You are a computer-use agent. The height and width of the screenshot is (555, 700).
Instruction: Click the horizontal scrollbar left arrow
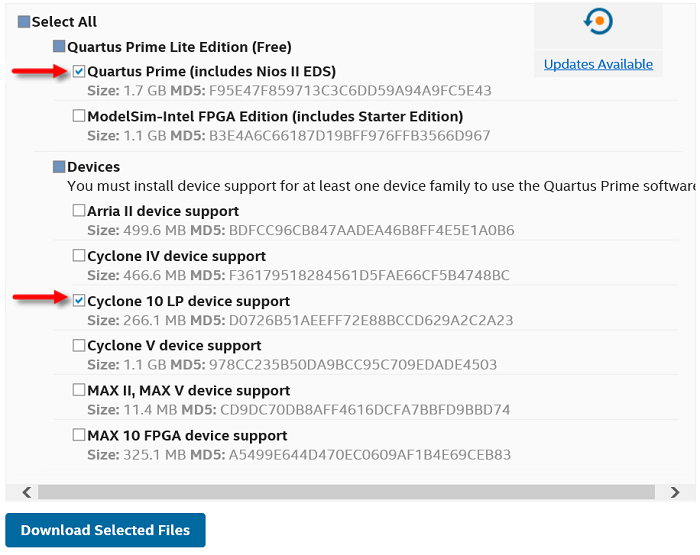point(26,492)
